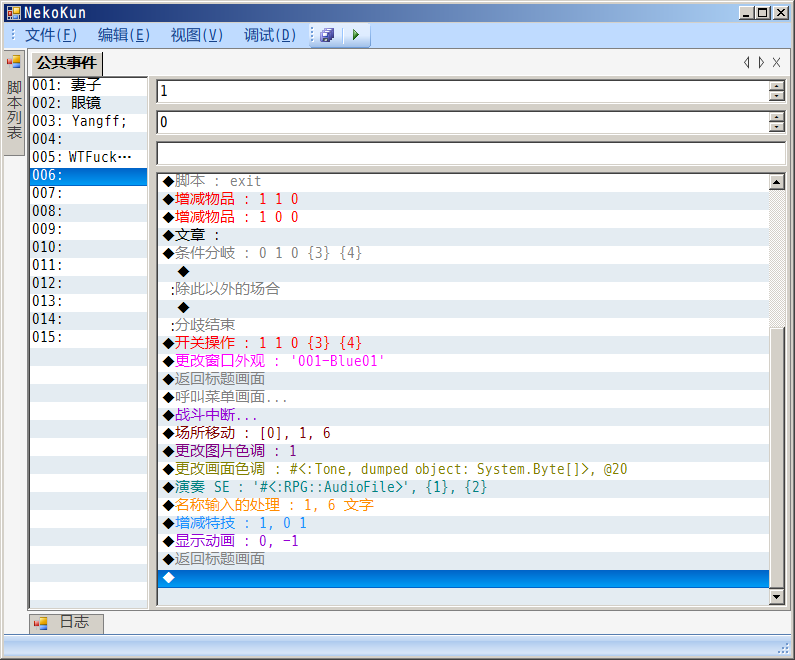Image resolution: width=795 pixels, height=660 pixels.
Task: Select common event 004:
Action: coord(89,139)
